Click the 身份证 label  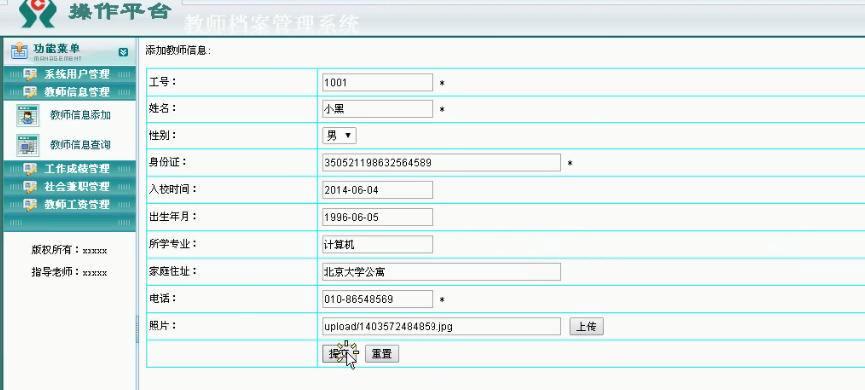point(168,162)
